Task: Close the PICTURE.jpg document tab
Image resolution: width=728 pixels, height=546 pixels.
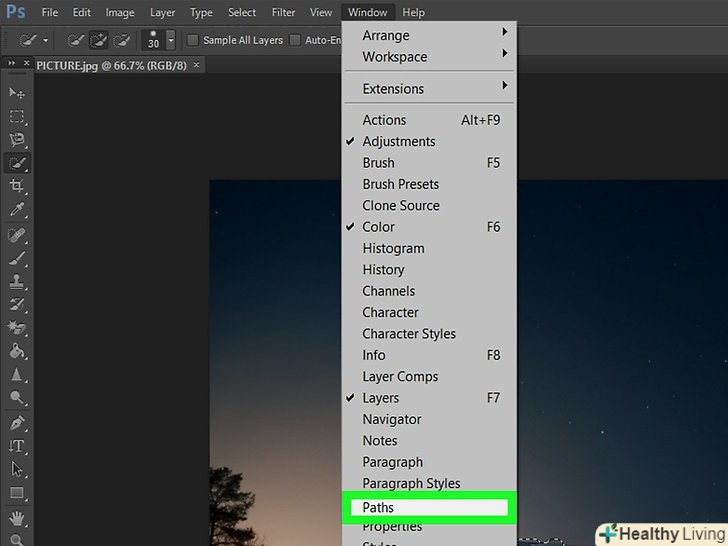Action: coord(197,64)
